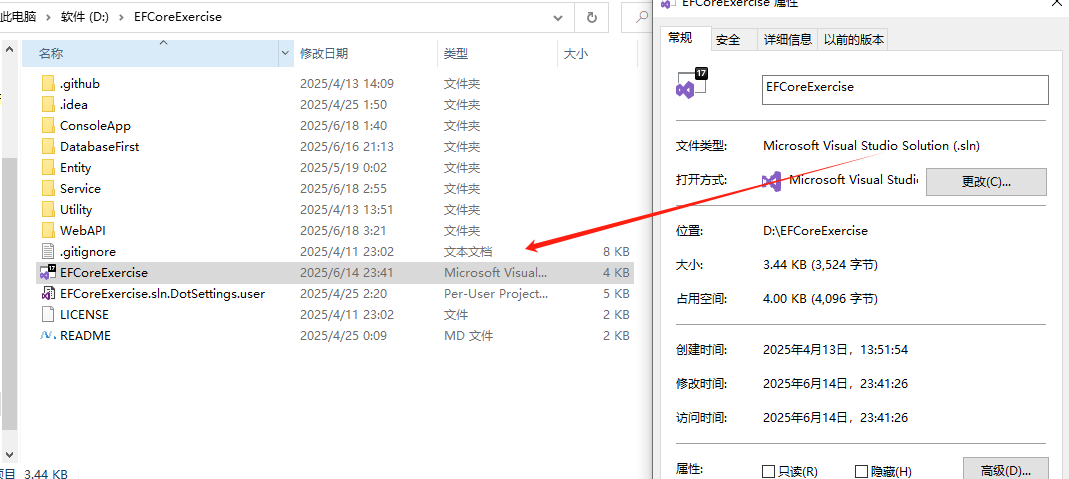1069x479 pixels.
Task: Sort by the 修改日期 column header
Action: (x=365, y=53)
